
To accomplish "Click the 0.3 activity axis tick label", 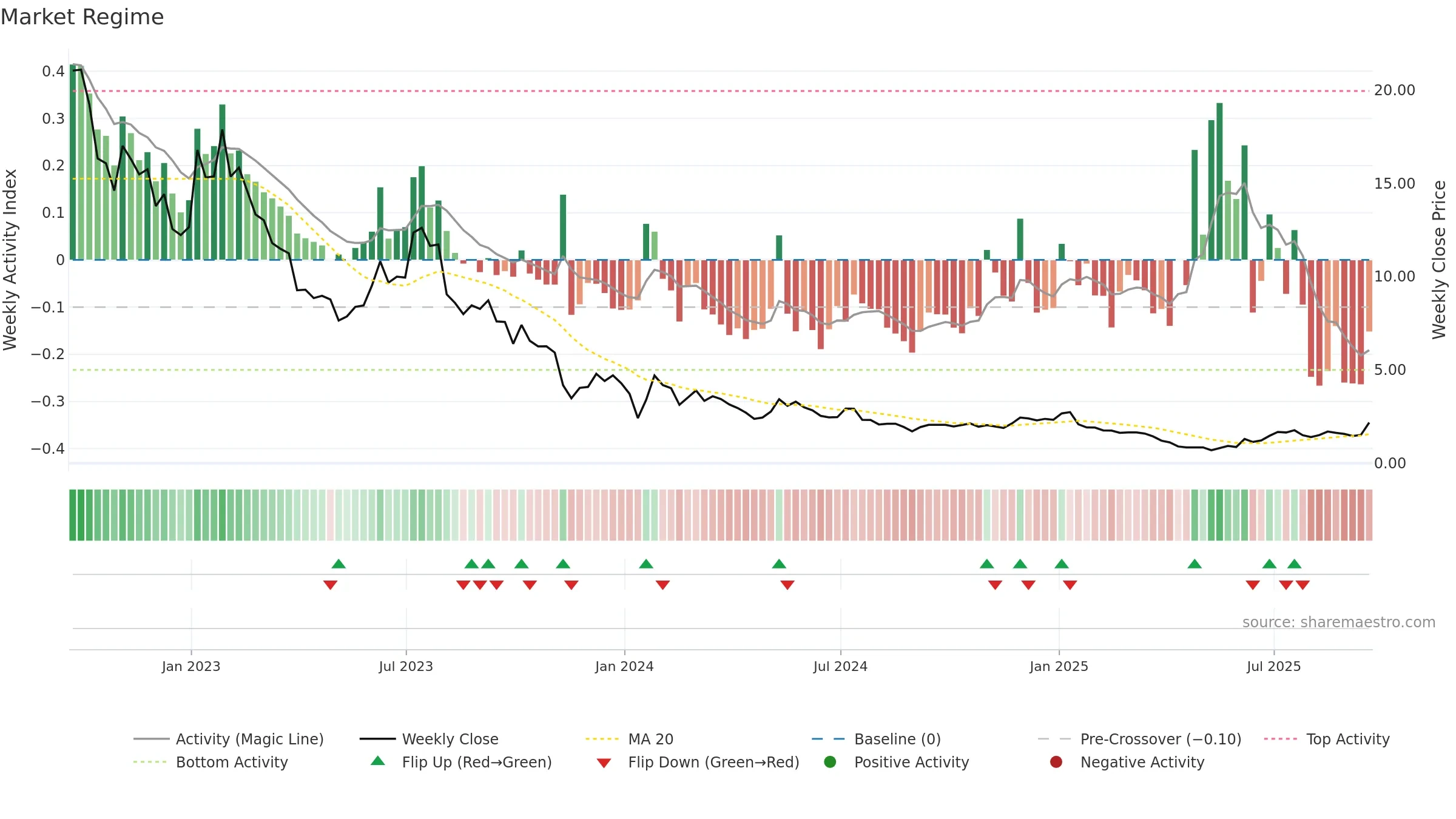I will pos(53,119).
